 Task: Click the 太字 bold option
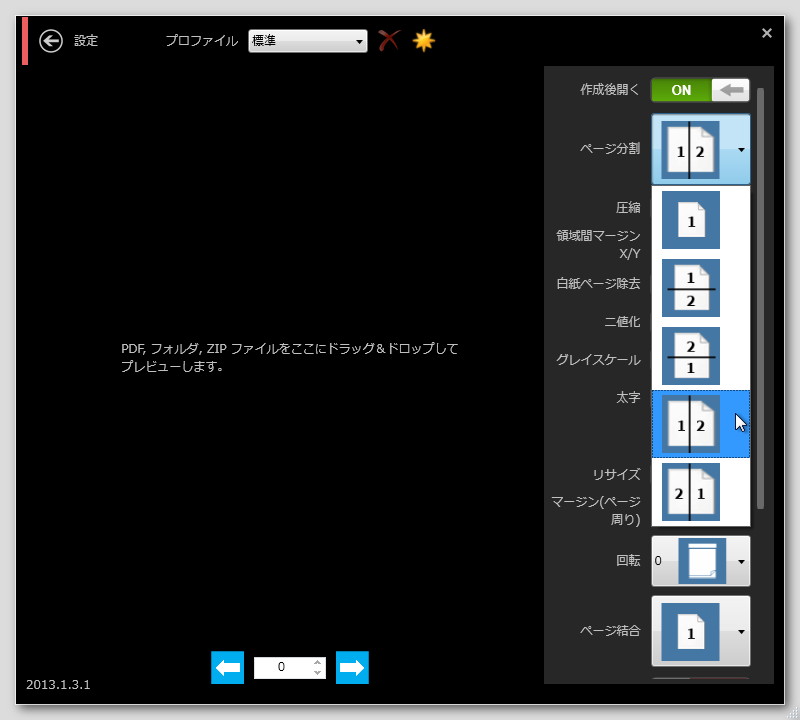(631, 397)
